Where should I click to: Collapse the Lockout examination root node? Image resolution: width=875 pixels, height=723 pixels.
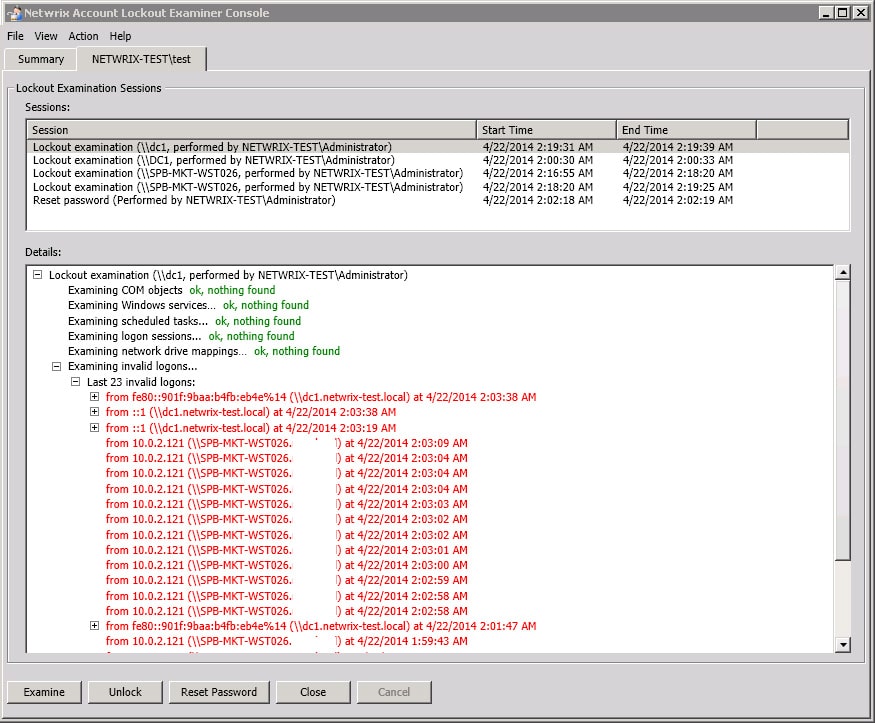tap(38, 275)
